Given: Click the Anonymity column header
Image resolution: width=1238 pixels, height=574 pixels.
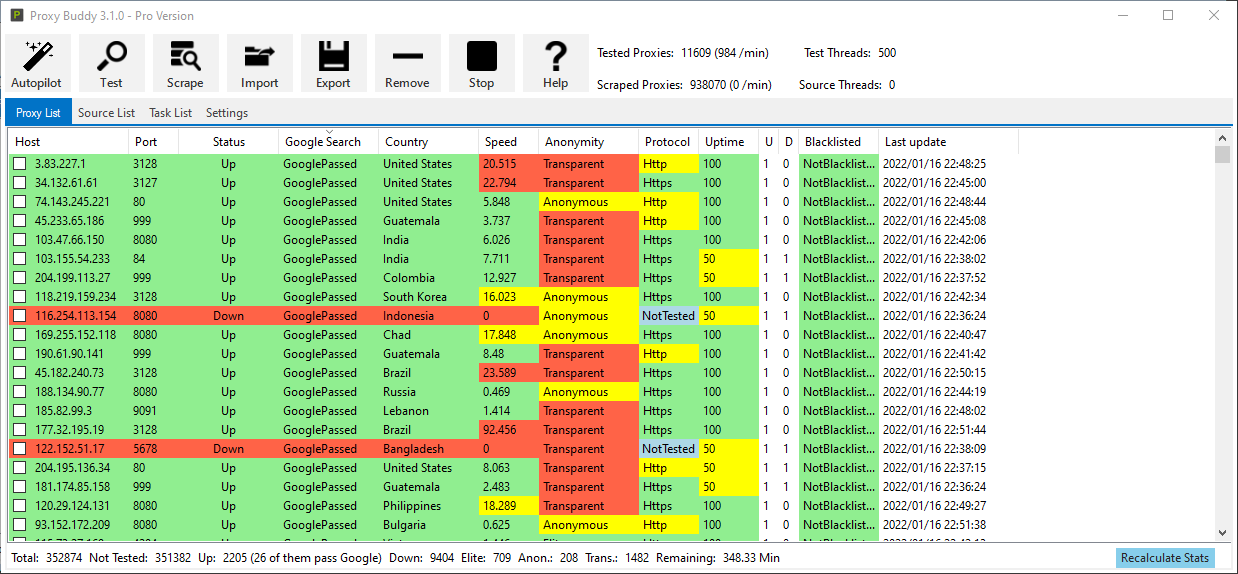Looking at the screenshot, I should 575,142.
